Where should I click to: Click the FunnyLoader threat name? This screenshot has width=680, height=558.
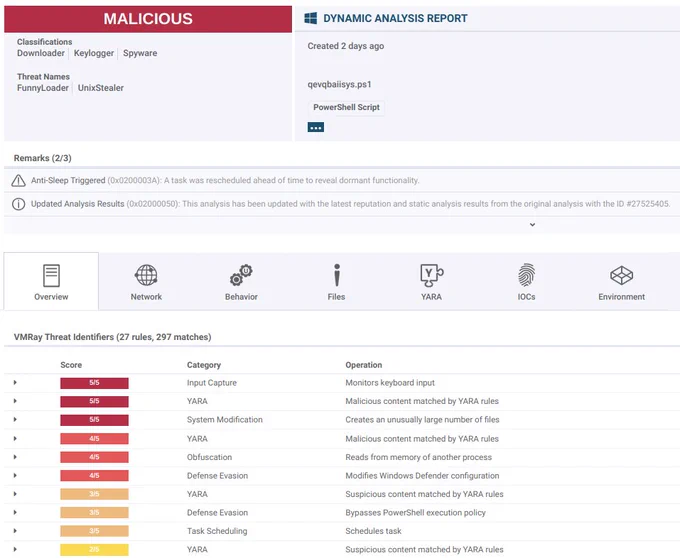(43, 88)
